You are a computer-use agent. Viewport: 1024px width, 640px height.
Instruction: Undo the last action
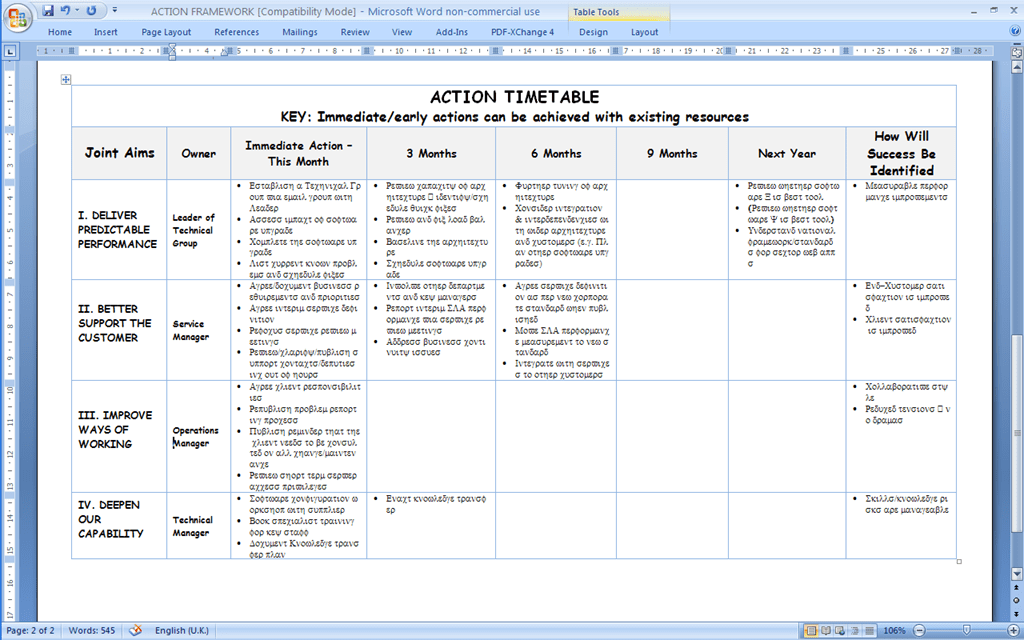click(65, 10)
